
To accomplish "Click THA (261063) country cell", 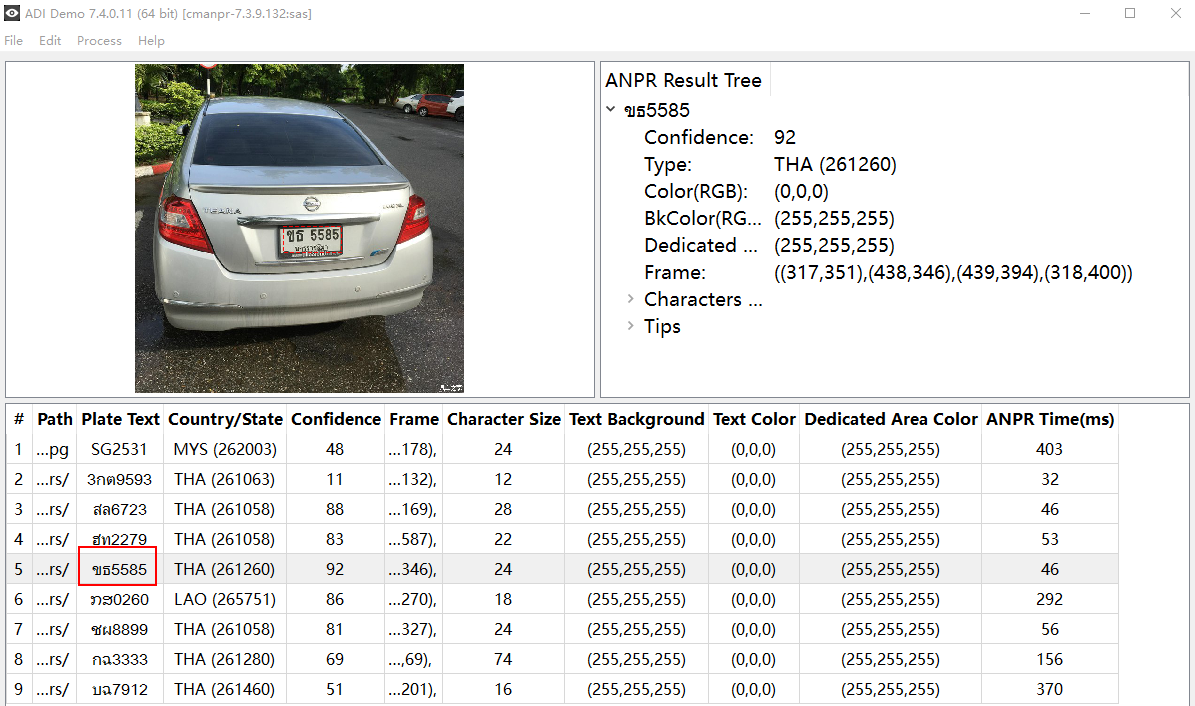I will 225,479.
